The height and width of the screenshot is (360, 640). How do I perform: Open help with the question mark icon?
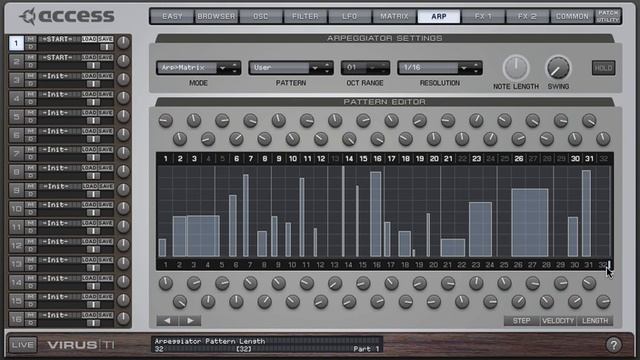point(613,345)
